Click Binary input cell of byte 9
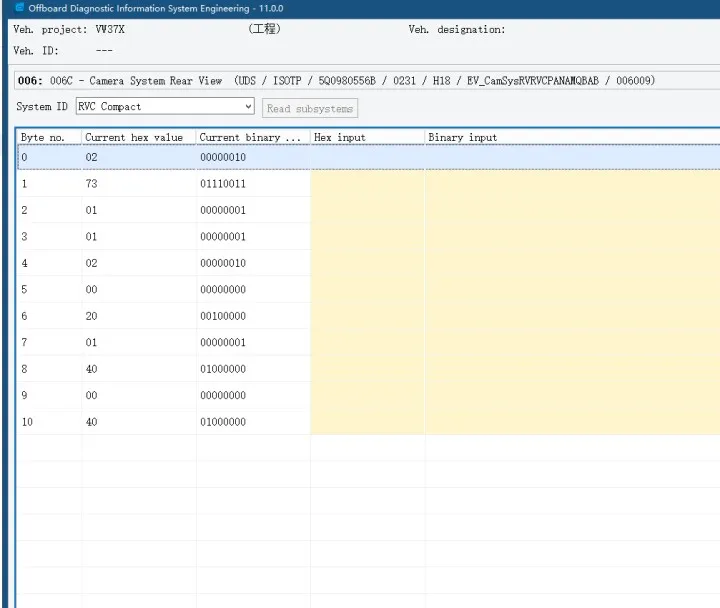The width and height of the screenshot is (720, 608). point(572,395)
